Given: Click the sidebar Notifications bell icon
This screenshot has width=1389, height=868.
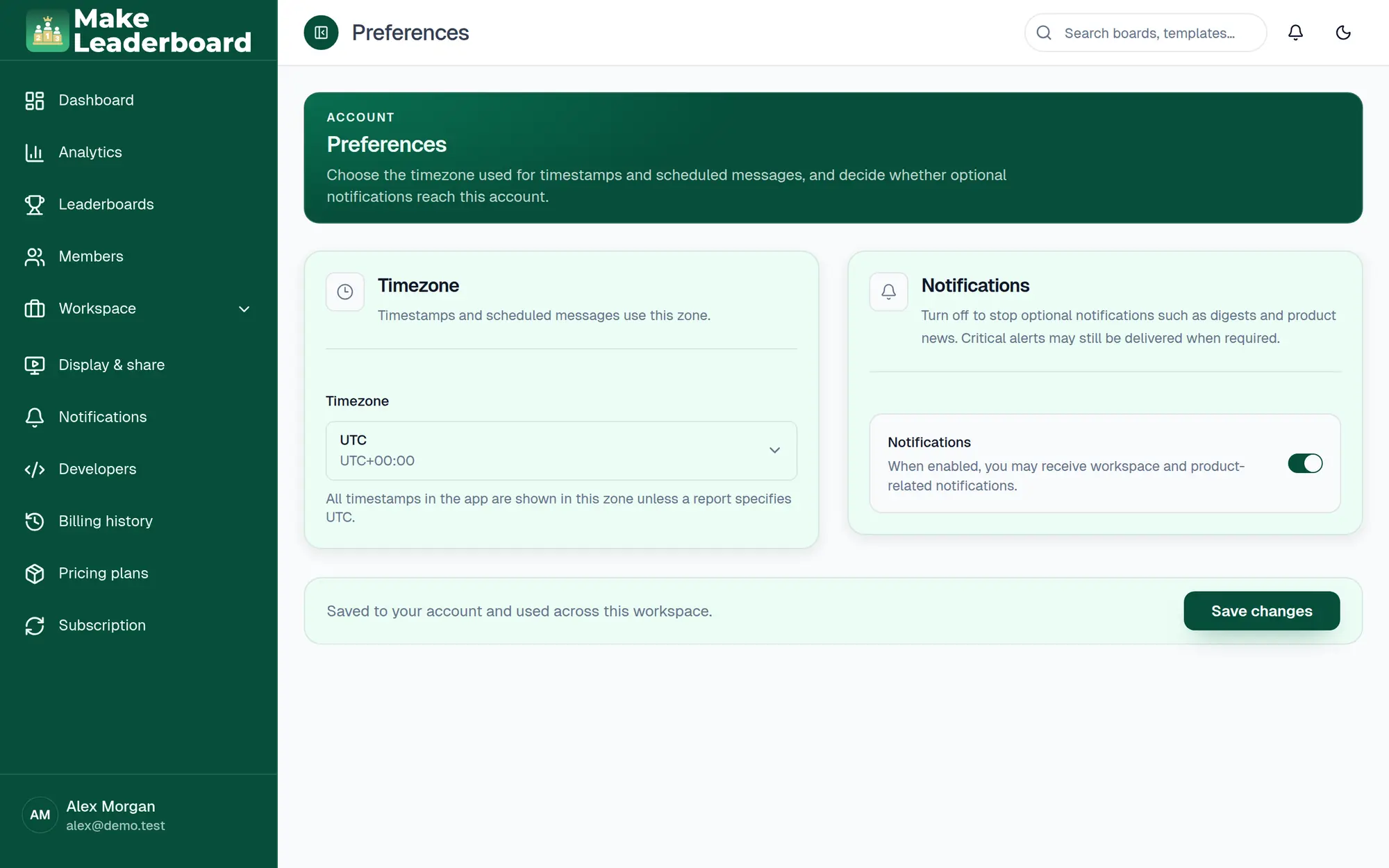Looking at the screenshot, I should pos(35,417).
